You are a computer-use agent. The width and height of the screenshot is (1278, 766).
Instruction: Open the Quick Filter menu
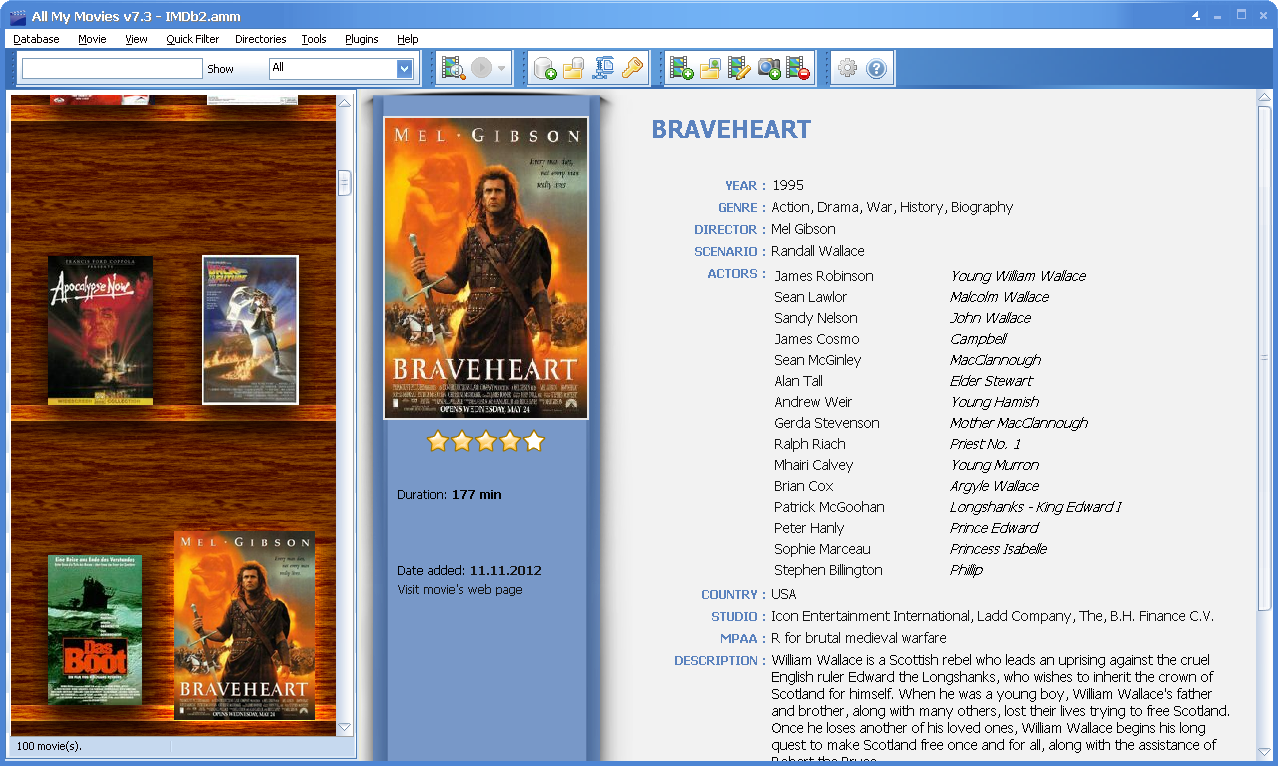193,39
